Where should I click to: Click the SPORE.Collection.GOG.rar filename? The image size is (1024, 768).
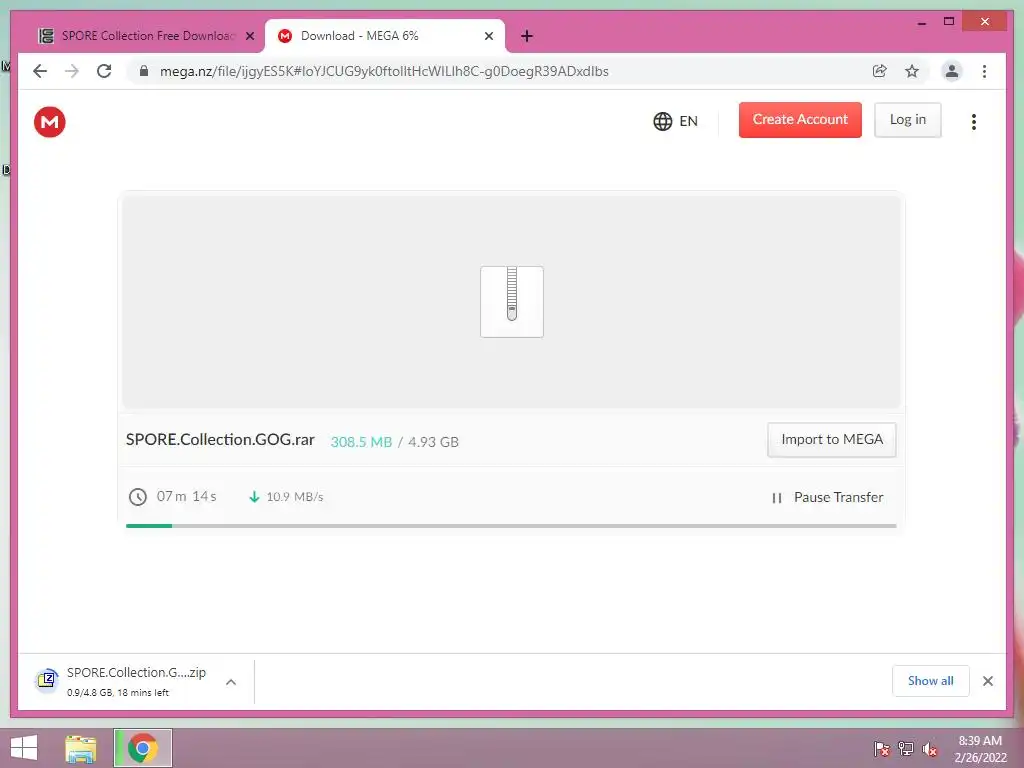click(x=220, y=440)
